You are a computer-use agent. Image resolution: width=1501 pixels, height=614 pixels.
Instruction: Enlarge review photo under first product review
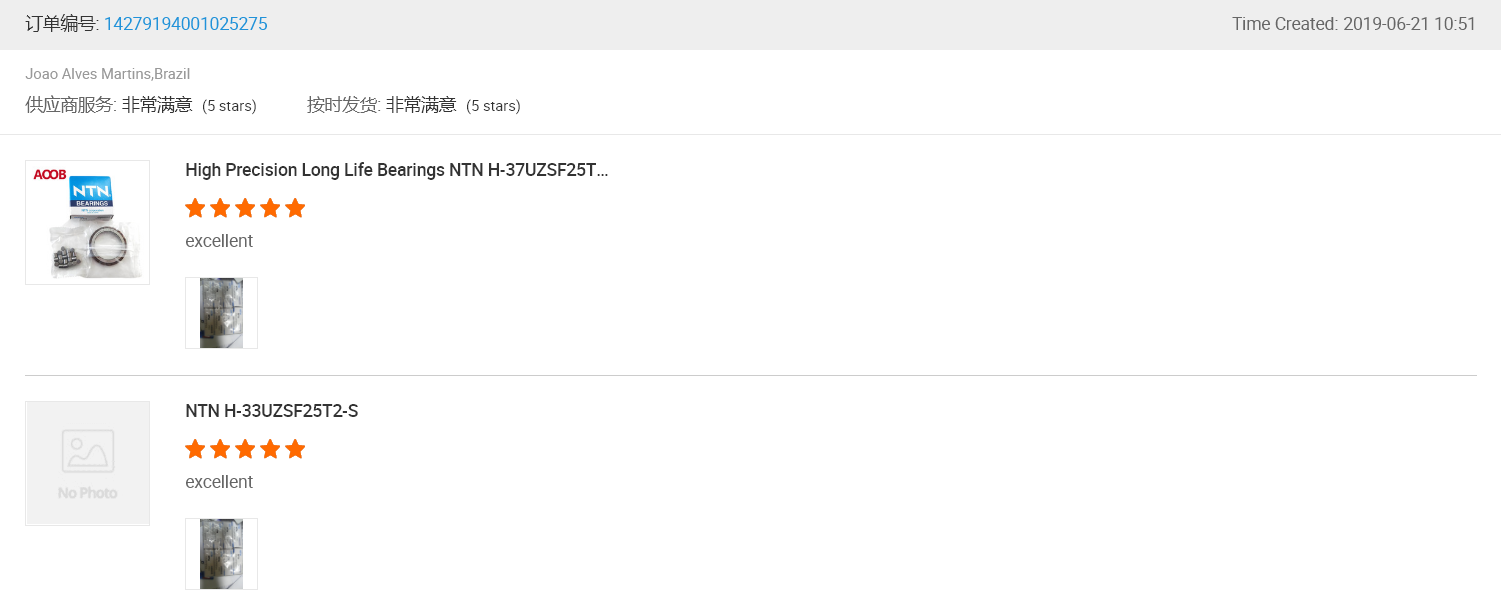(221, 313)
